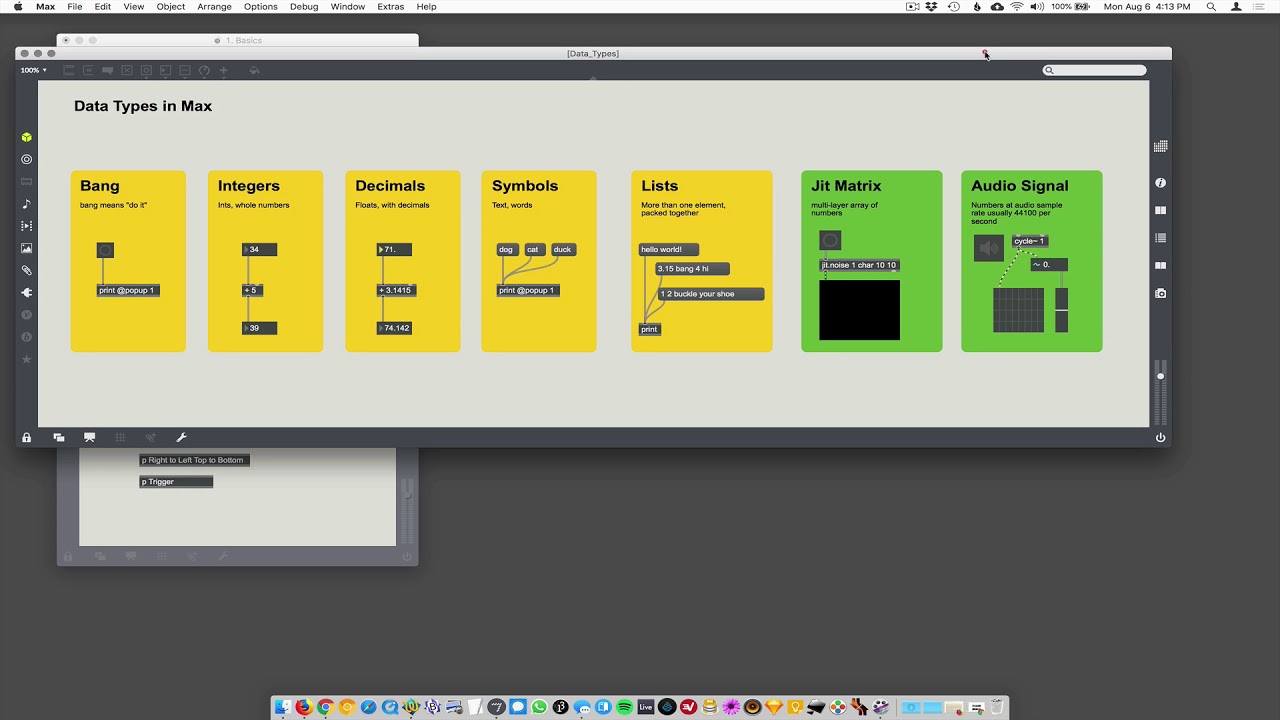Add a button object from top toolbar
The height and width of the screenshot is (720, 1280).
click(x=146, y=70)
